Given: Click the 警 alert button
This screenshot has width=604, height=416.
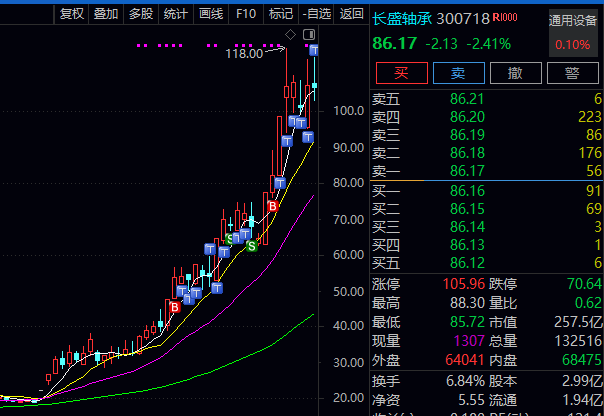Looking at the screenshot, I should click(572, 73).
